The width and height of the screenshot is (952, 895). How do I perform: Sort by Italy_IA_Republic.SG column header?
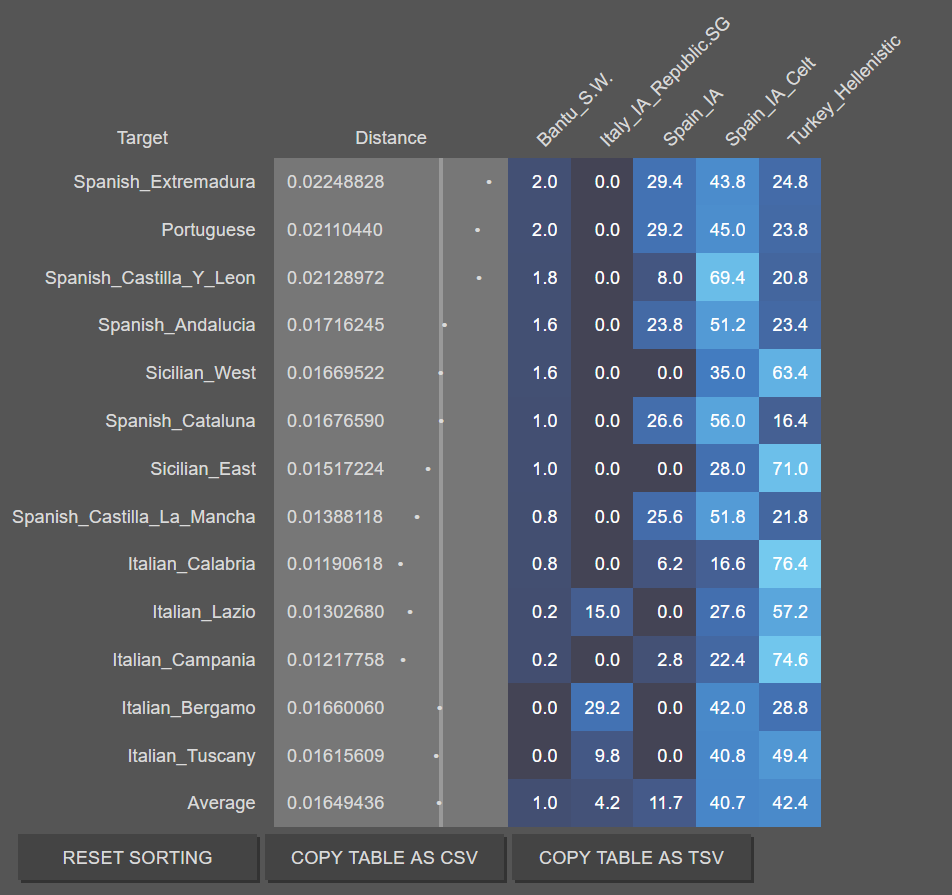[664, 82]
